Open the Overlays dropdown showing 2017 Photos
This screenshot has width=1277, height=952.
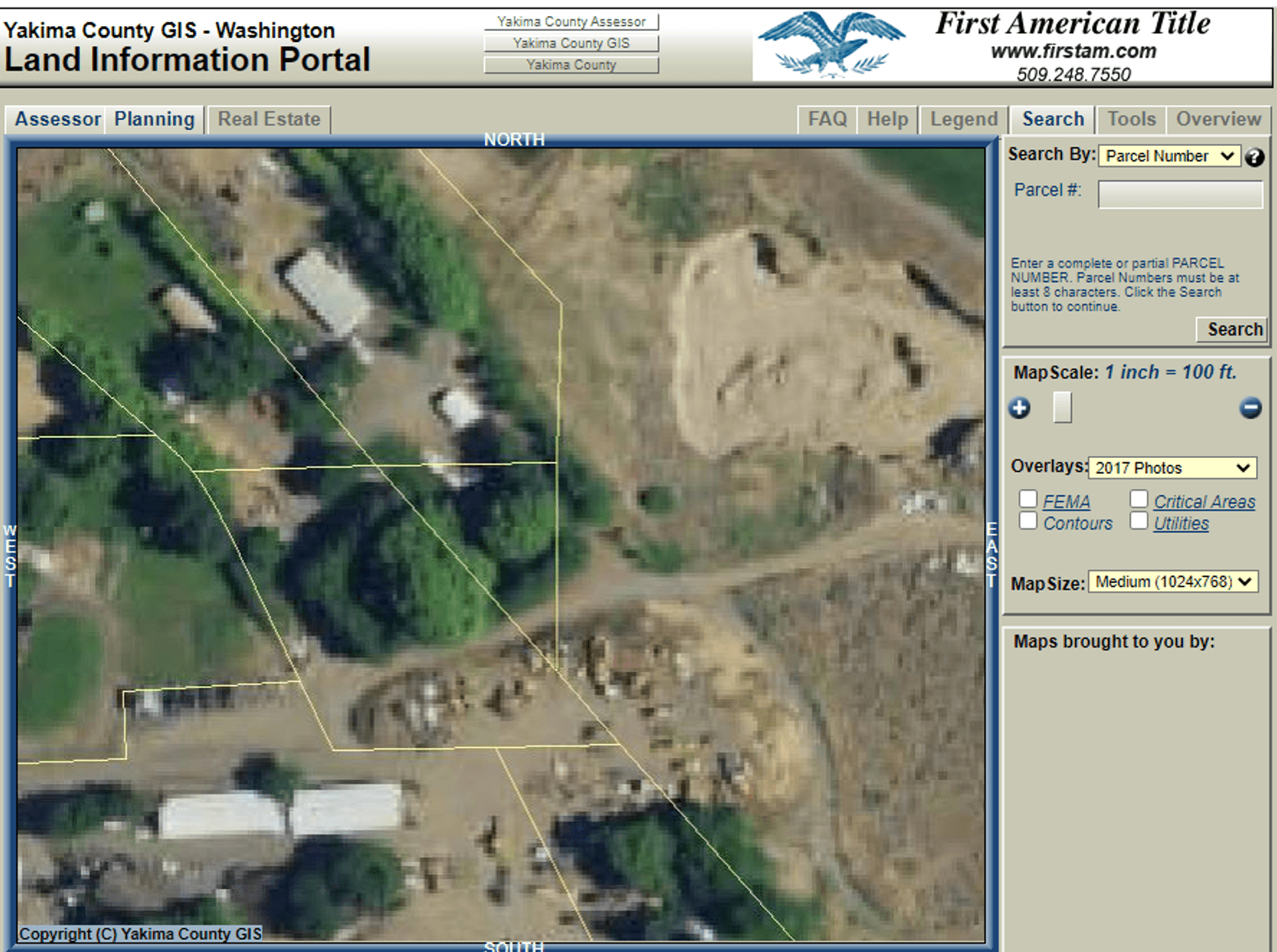pyautogui.click(x=1172, y=467)
